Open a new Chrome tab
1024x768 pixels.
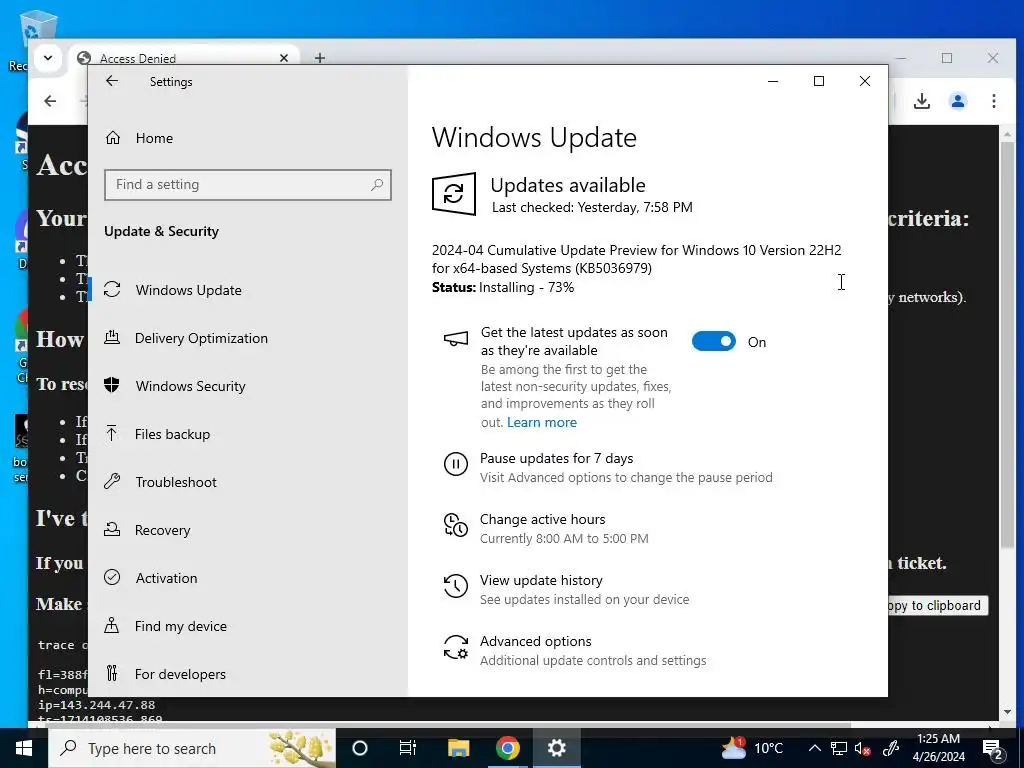[319, 58]
